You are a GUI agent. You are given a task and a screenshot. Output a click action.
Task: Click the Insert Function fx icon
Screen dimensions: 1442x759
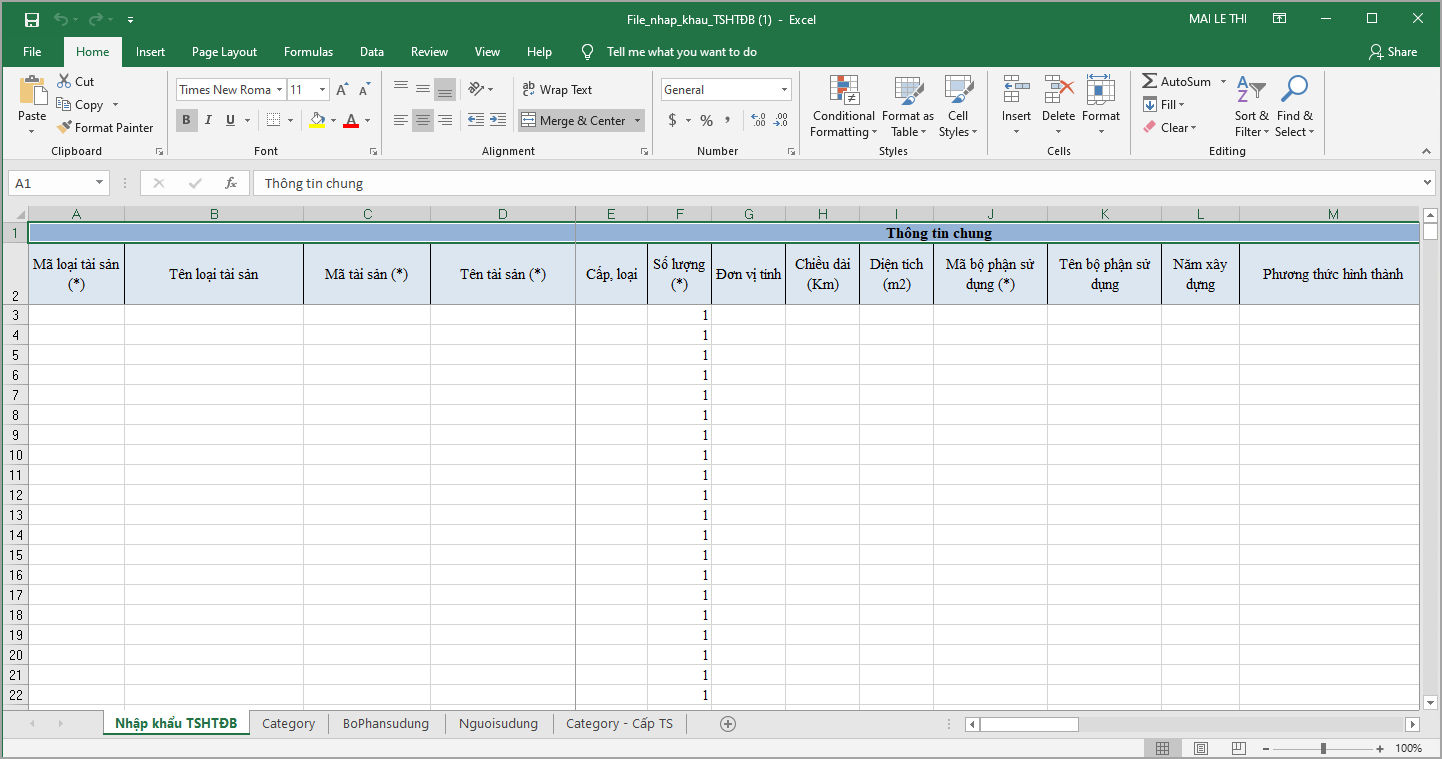click(x=231, y=183)
